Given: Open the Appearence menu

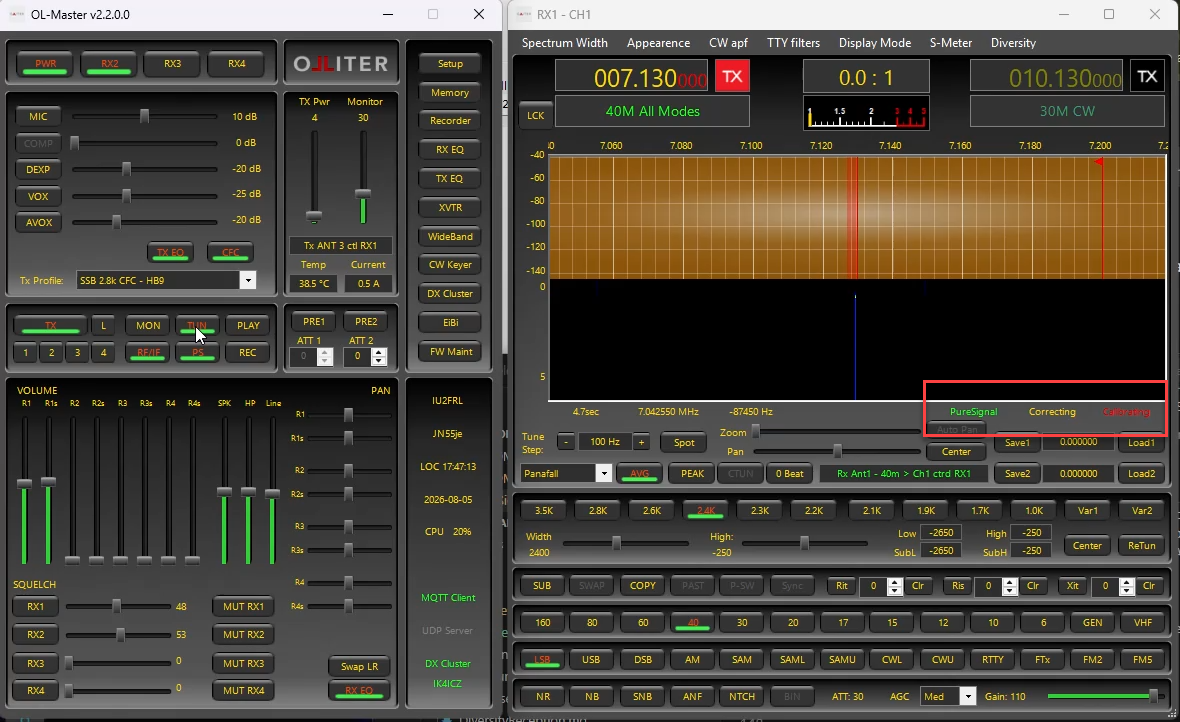Looking at the screenshot, I should [658, 43].
